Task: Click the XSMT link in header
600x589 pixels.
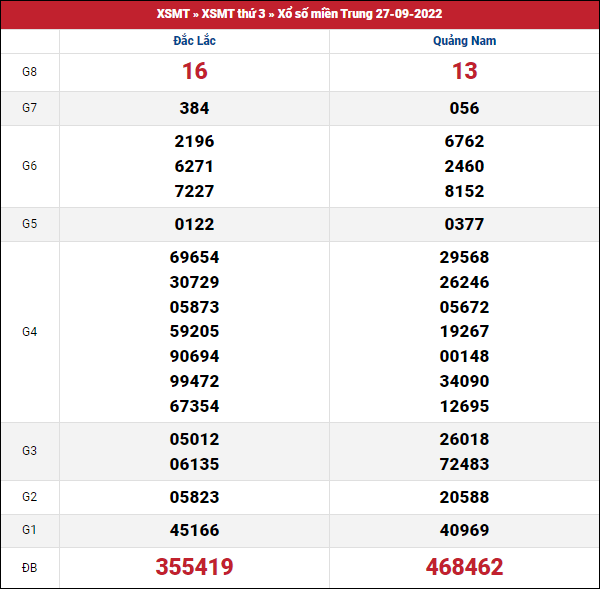Action: coord(172,14)
